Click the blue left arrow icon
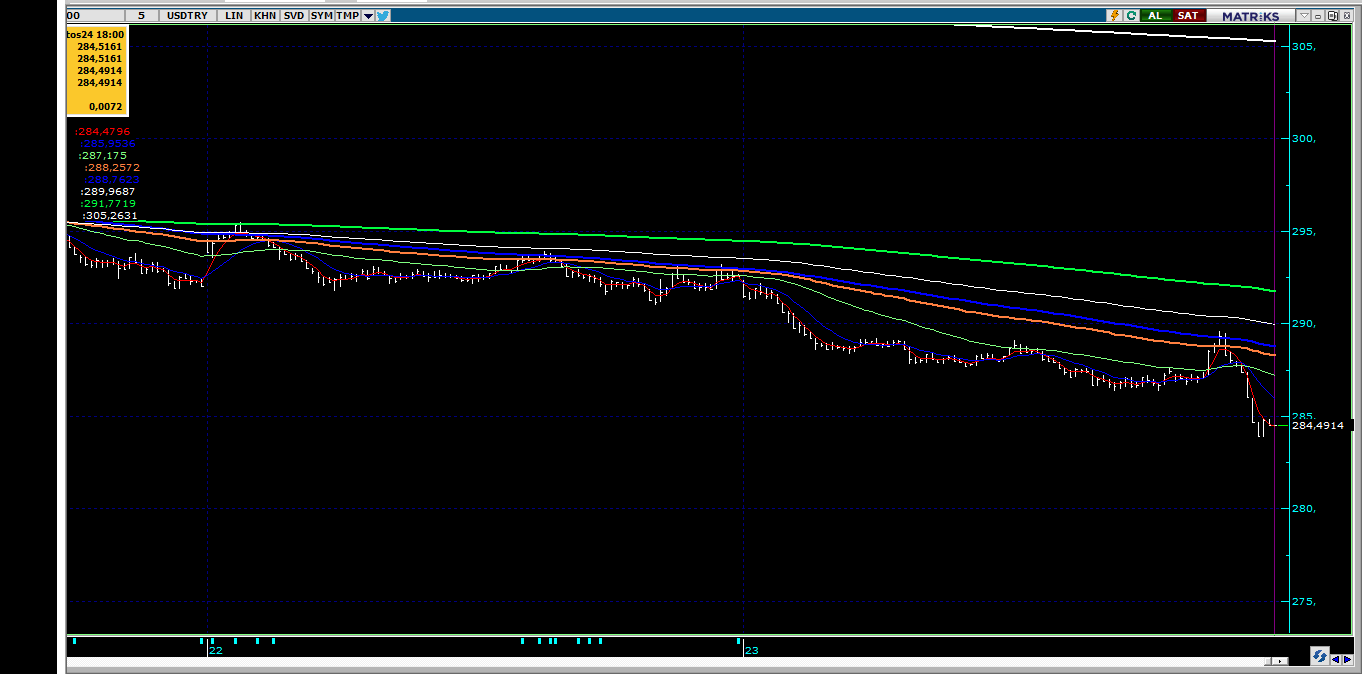1362x674 pixels. click(1336, 660)
